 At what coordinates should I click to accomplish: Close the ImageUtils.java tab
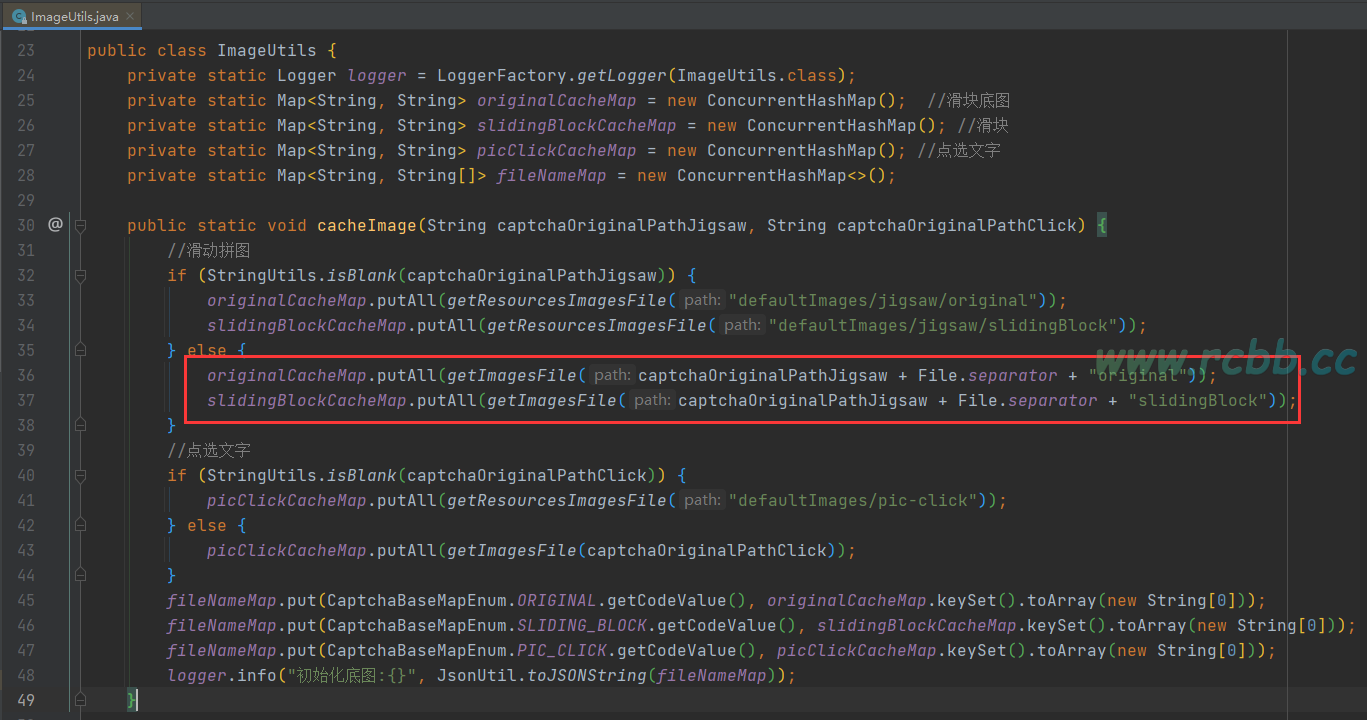[x=130, y=17]
